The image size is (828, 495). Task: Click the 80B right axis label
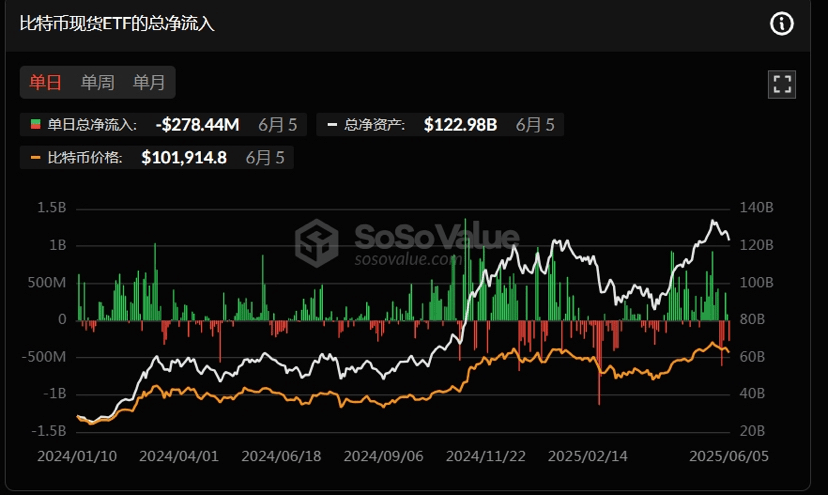[752, 320]
